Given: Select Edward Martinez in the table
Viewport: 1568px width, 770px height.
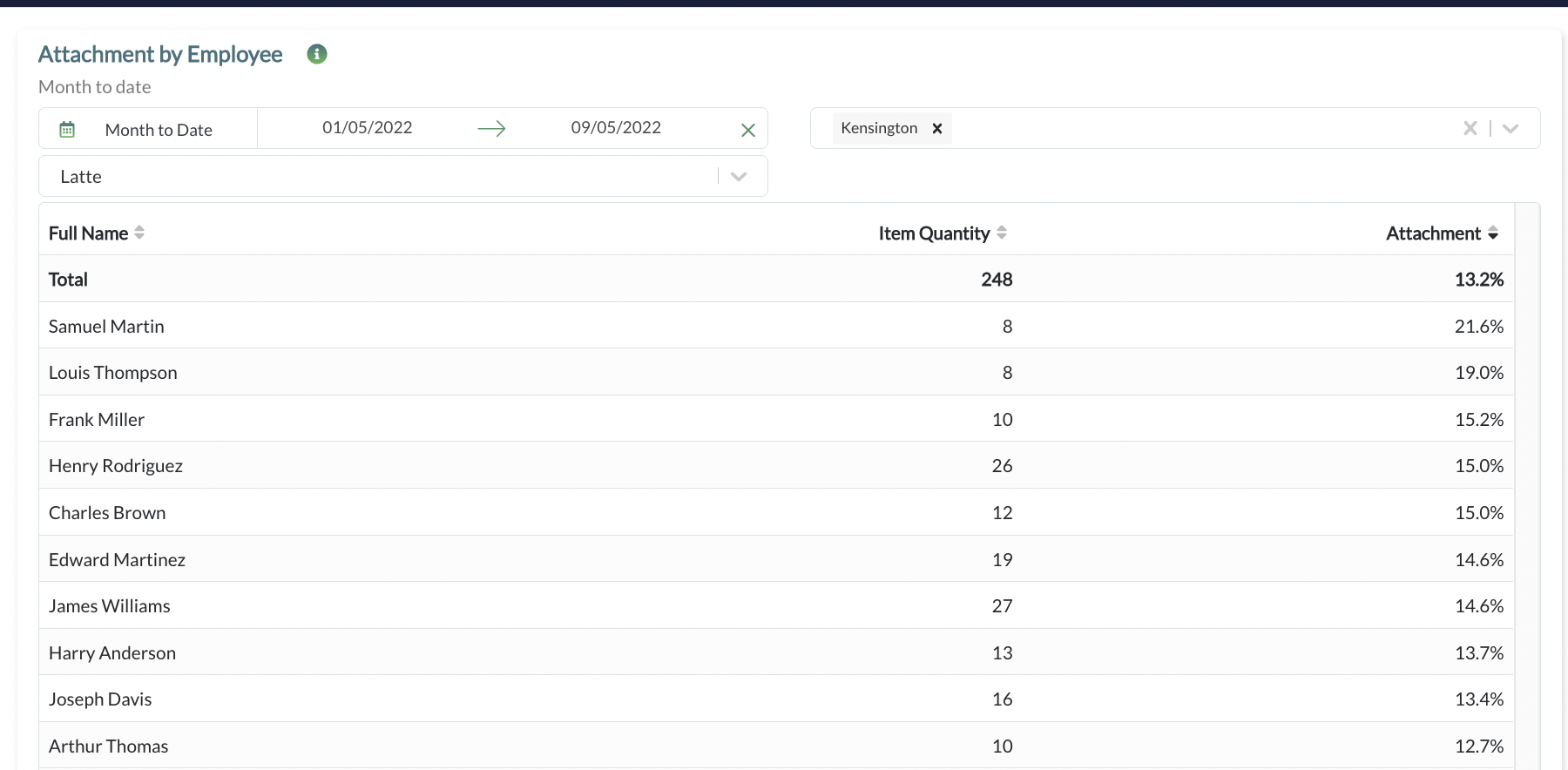Looking at the screenshot, I should point(117,559).
